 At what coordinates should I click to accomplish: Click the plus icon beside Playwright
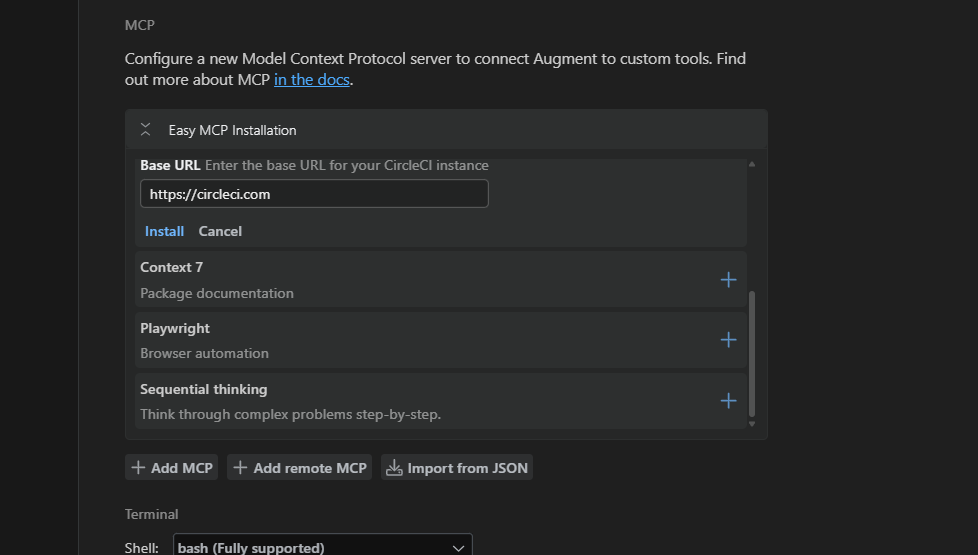[728, 340]
